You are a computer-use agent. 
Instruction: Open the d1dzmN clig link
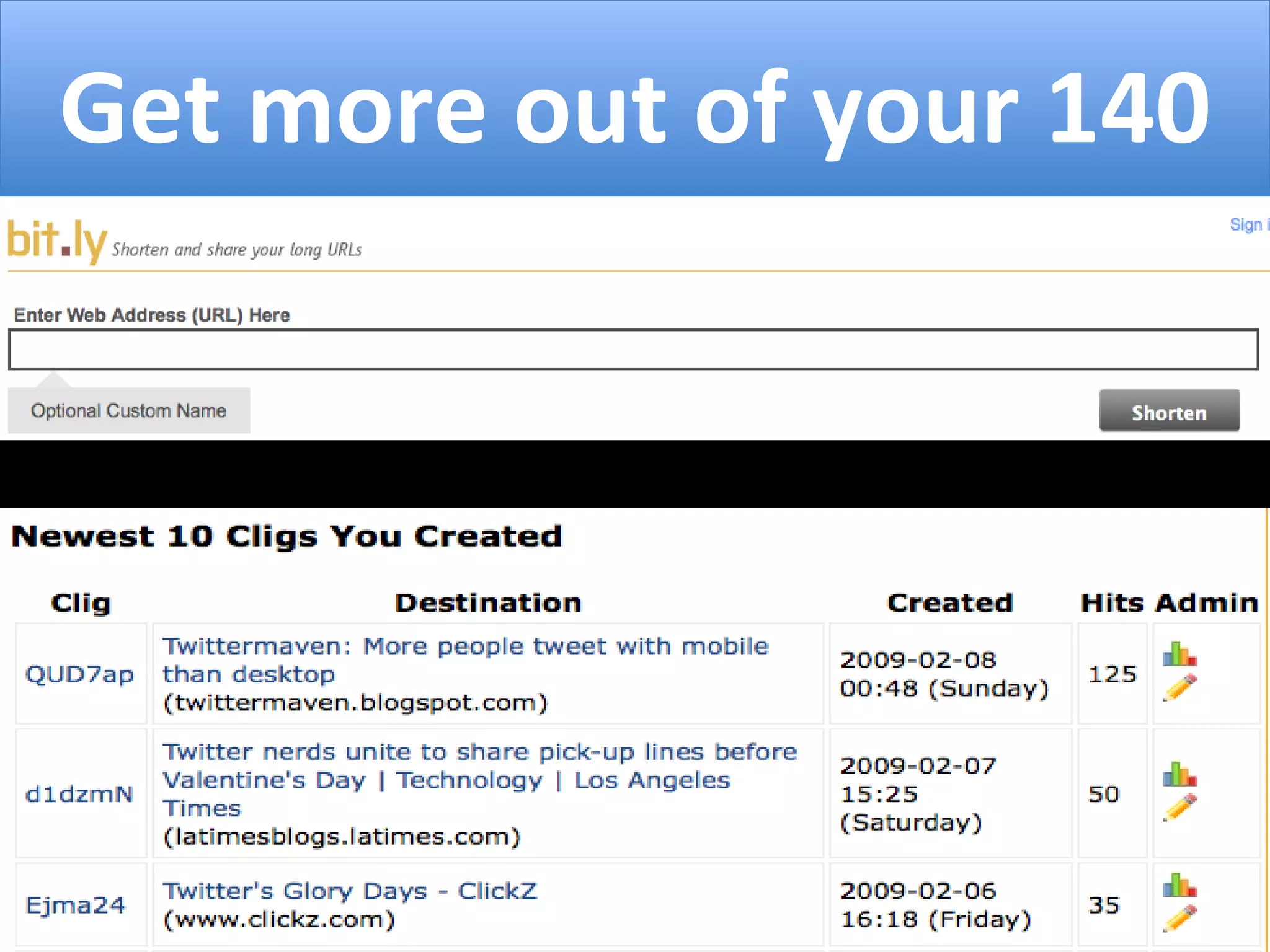pos(79,794)
